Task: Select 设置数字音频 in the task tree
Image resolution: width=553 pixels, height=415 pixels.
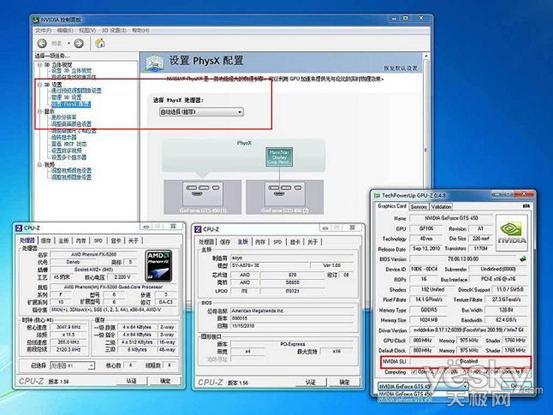Action: [x=66, y=151]
